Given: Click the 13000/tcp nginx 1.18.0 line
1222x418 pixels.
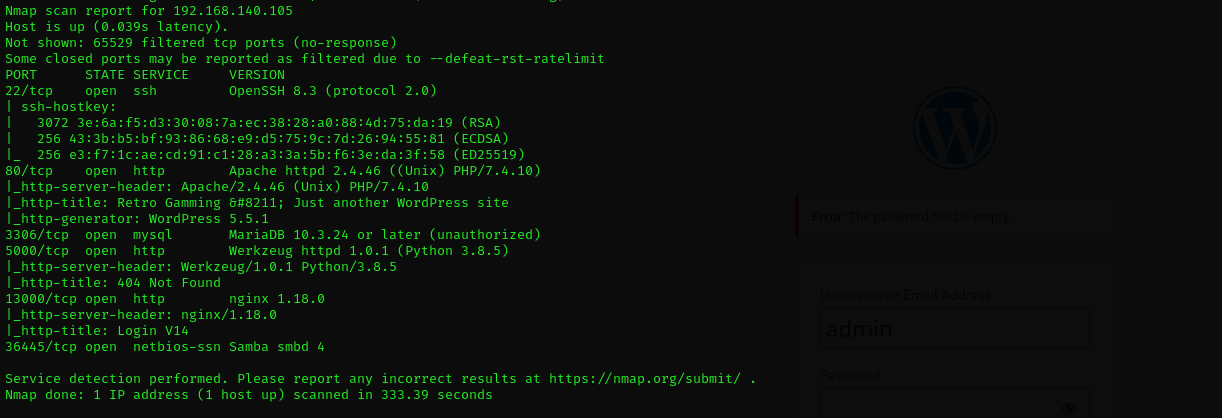Looking at the screenshot, I should point(165,299).
